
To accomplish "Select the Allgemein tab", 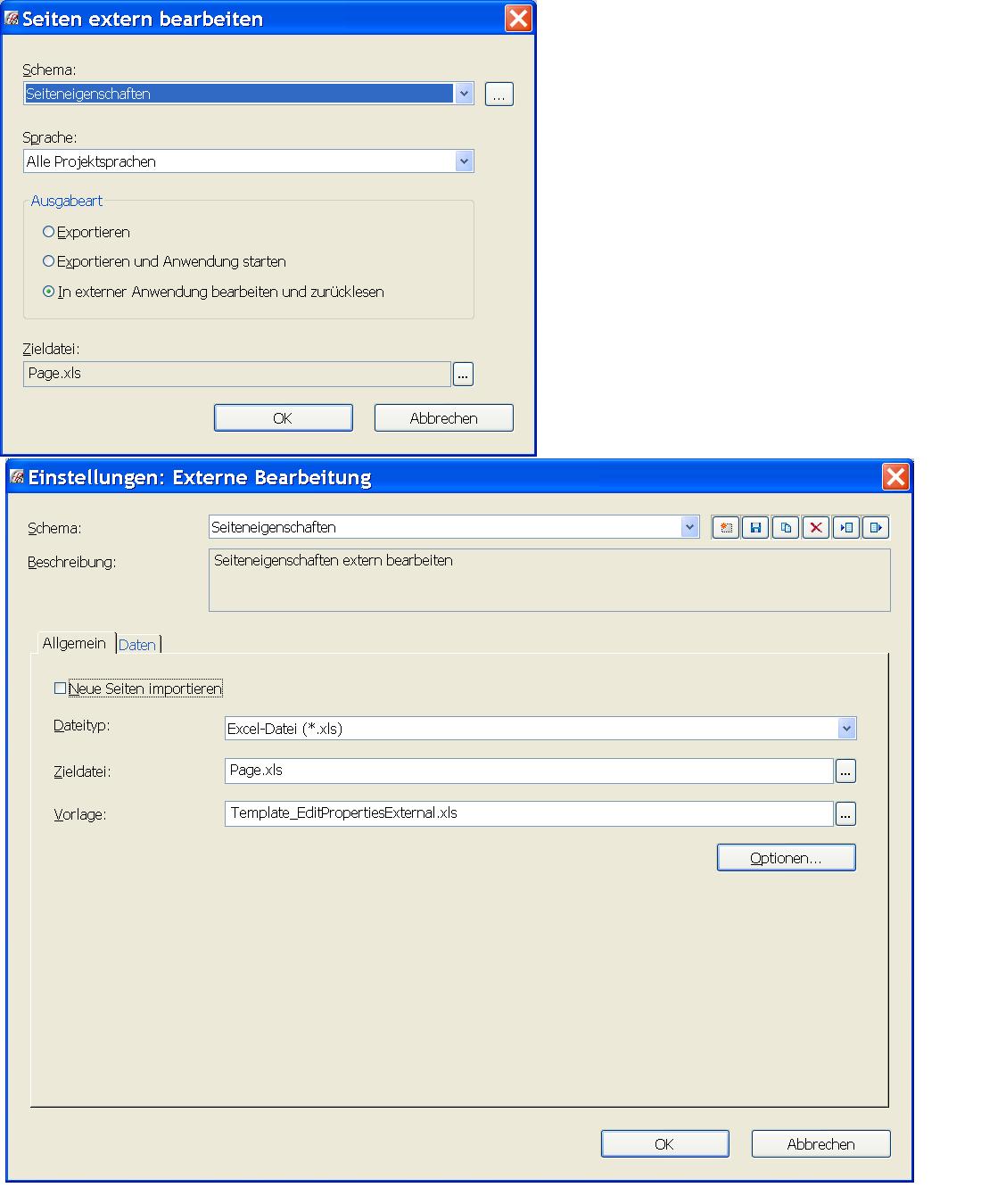I will coord(74,643).
